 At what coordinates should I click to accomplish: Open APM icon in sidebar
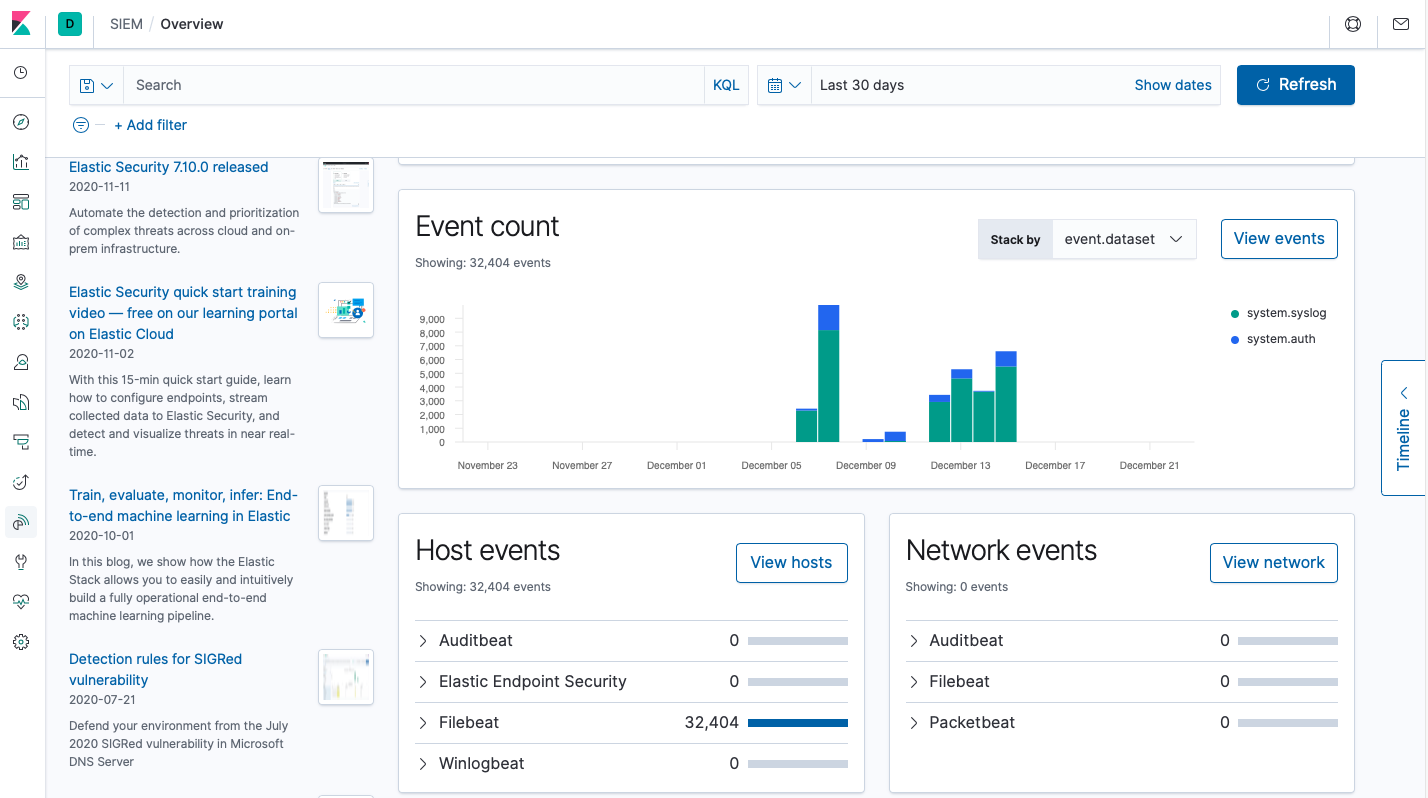(21, 442)
